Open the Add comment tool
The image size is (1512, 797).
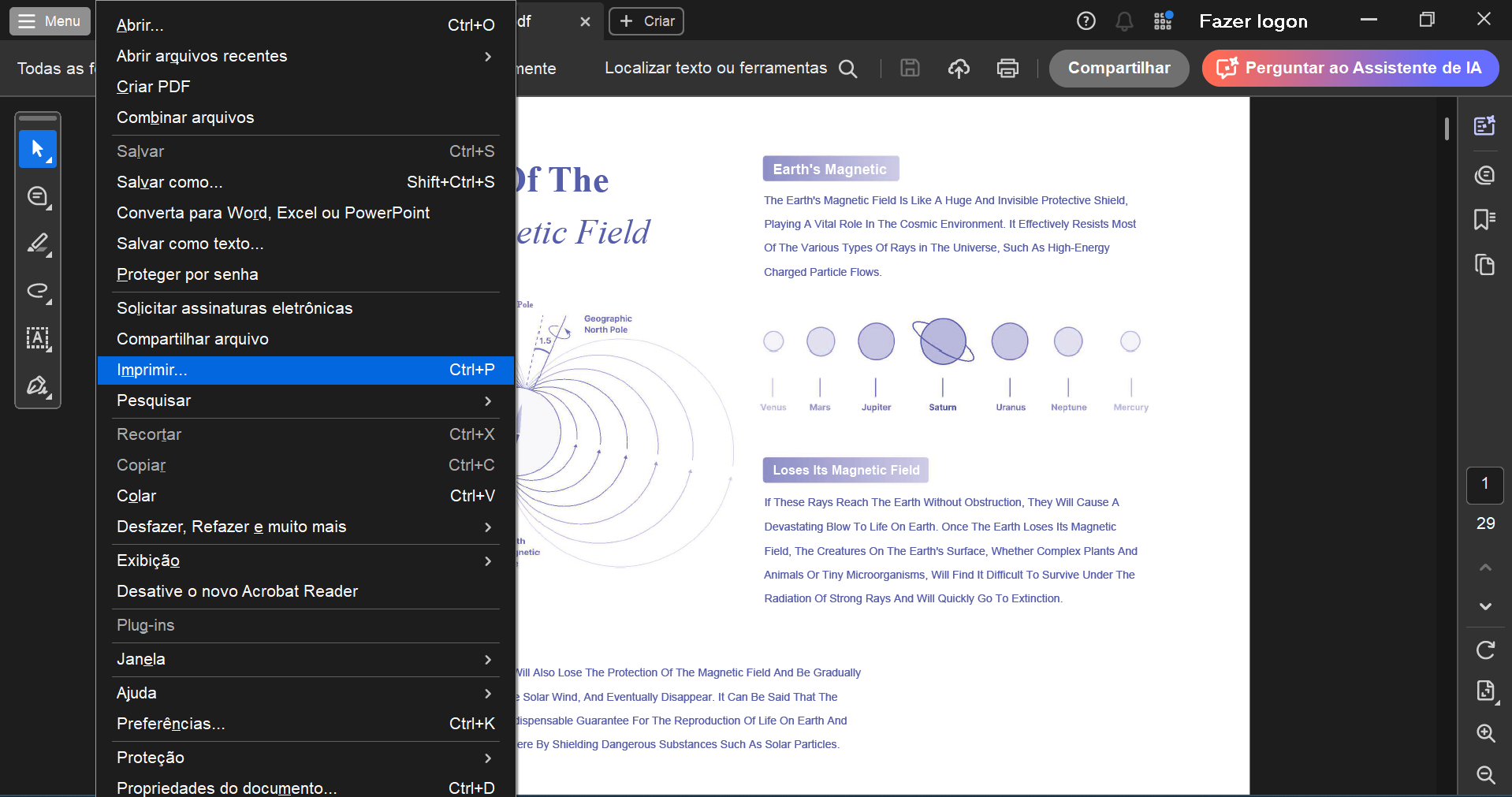pyautogui.click(x=38, y=197)
